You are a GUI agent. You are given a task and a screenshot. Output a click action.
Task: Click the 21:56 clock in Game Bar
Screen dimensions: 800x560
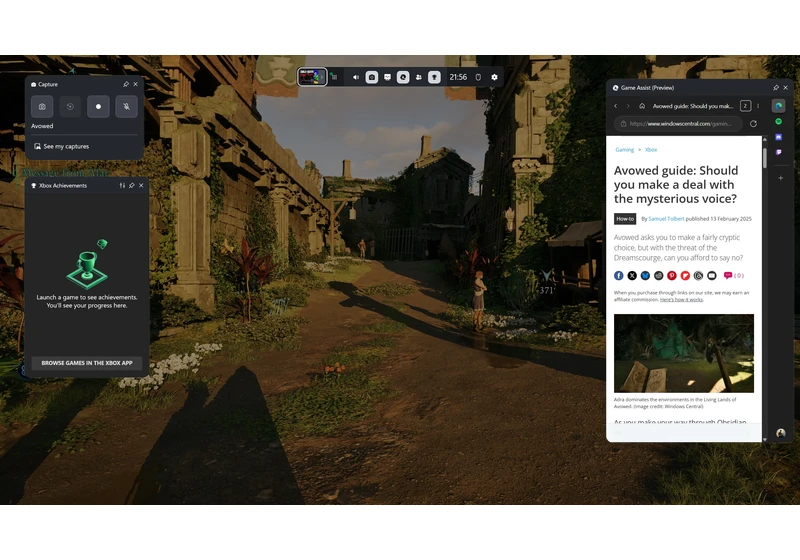[x=458, y=77]
